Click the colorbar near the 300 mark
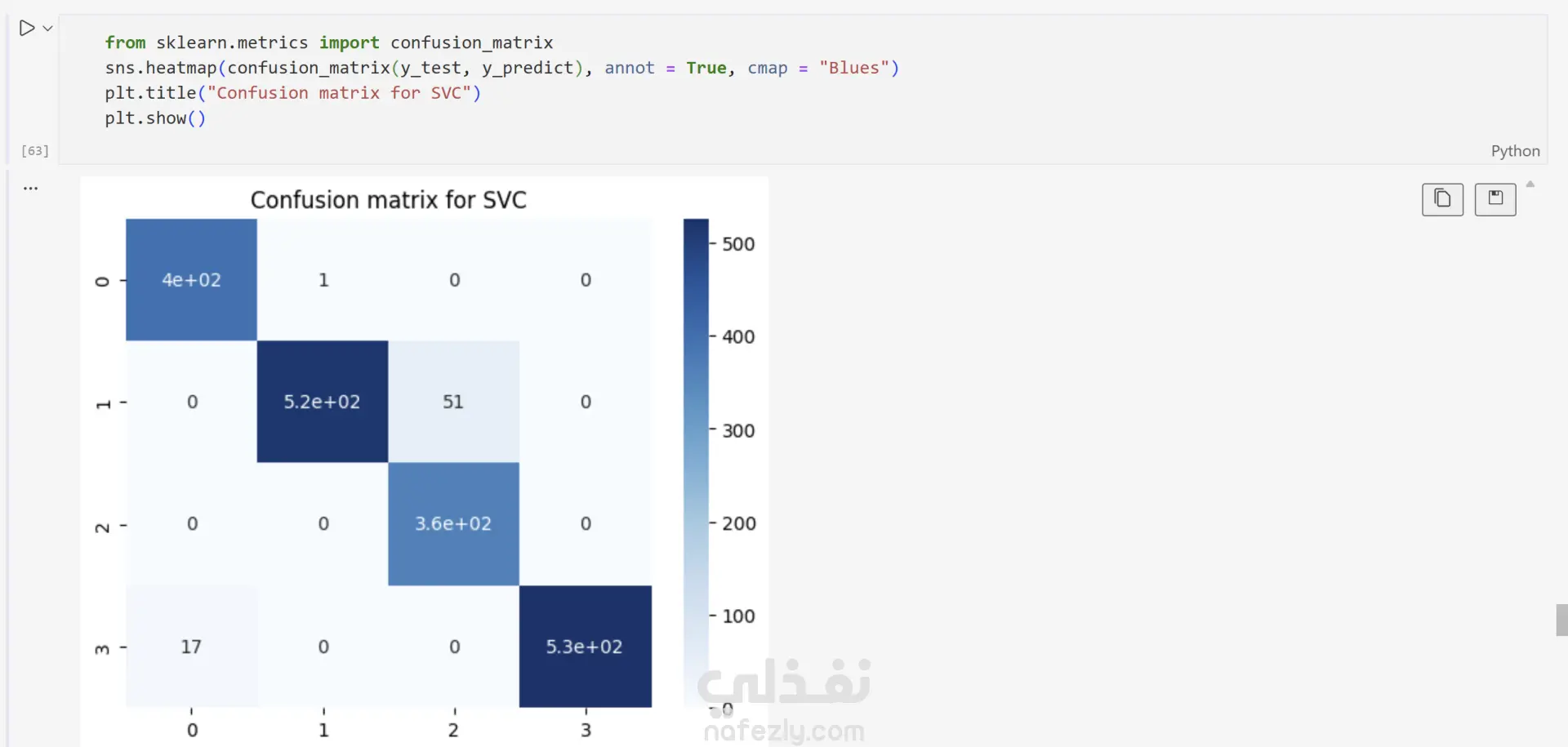This screenshot has width=1568, height=747. [x=696, y=430]
